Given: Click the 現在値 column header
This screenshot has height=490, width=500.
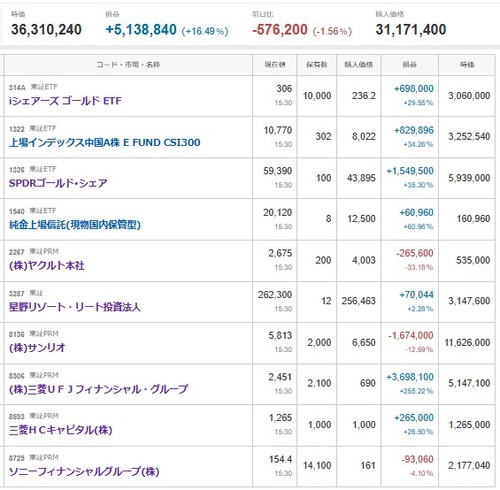Looking at the screenshot, I should pyautogui.click(x=275, y=65).
